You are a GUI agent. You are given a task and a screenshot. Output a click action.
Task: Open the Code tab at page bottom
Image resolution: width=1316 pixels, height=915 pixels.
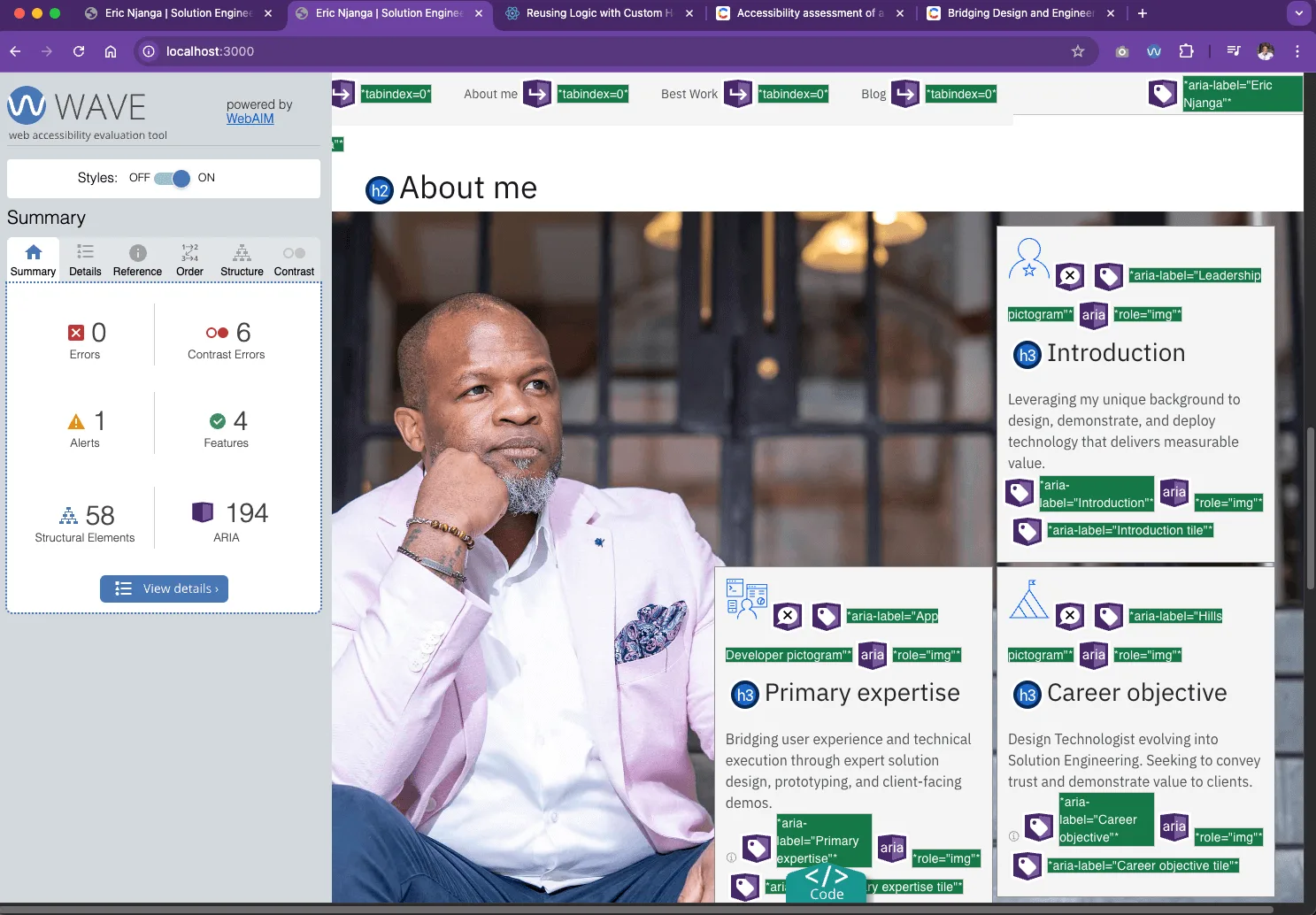pos(827,884)
